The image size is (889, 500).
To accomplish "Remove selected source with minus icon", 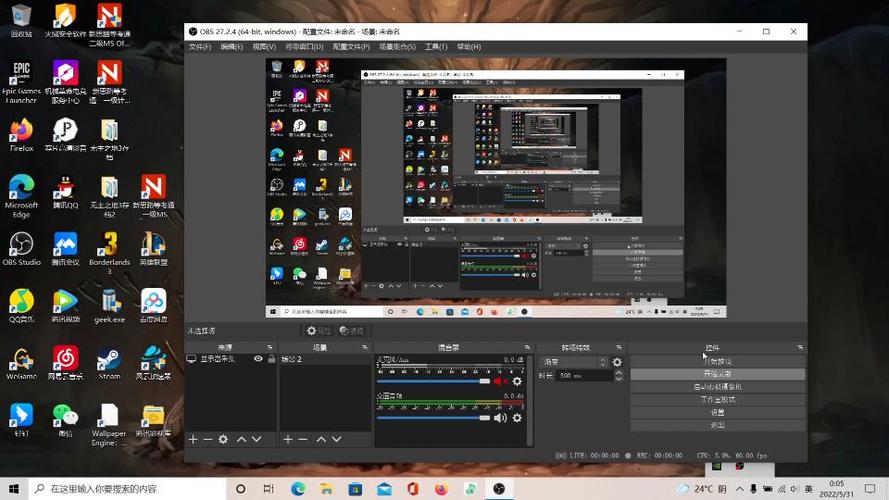I will (x=208, y=439).
